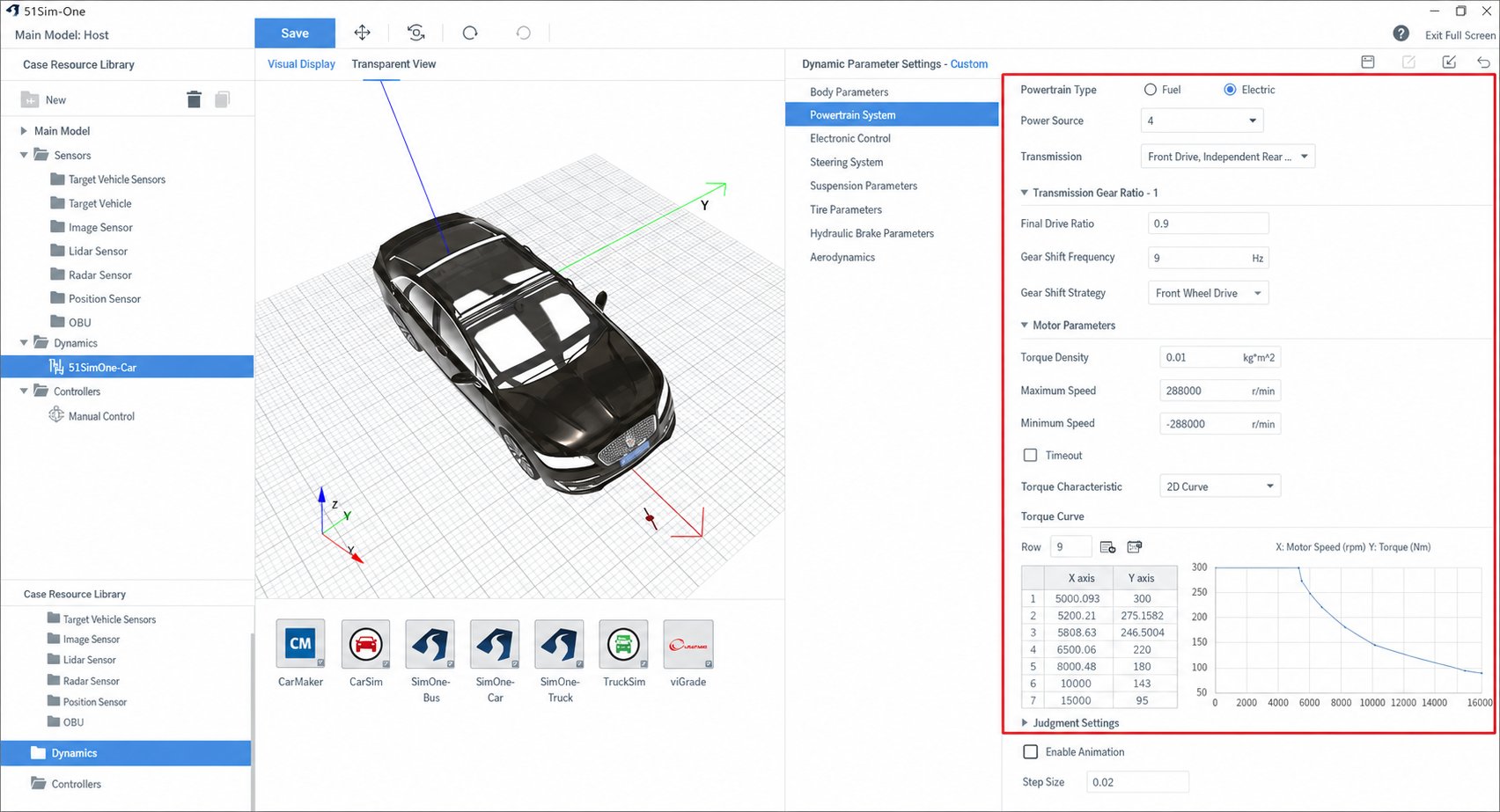Click the camera reset view icon
This screenshot has height=812, width=1500.
click(416, 33)
